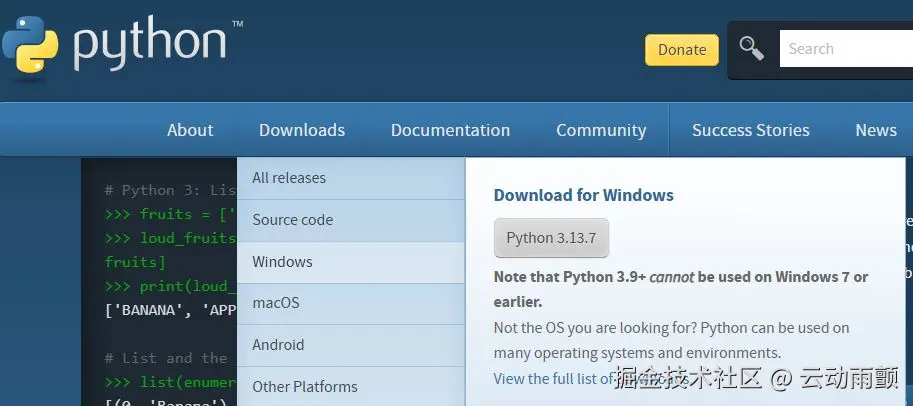The width and height of the screenshot is (913, 406).
Task: Select Windows in Downloads submenu
Action: (x=351, y=262)
